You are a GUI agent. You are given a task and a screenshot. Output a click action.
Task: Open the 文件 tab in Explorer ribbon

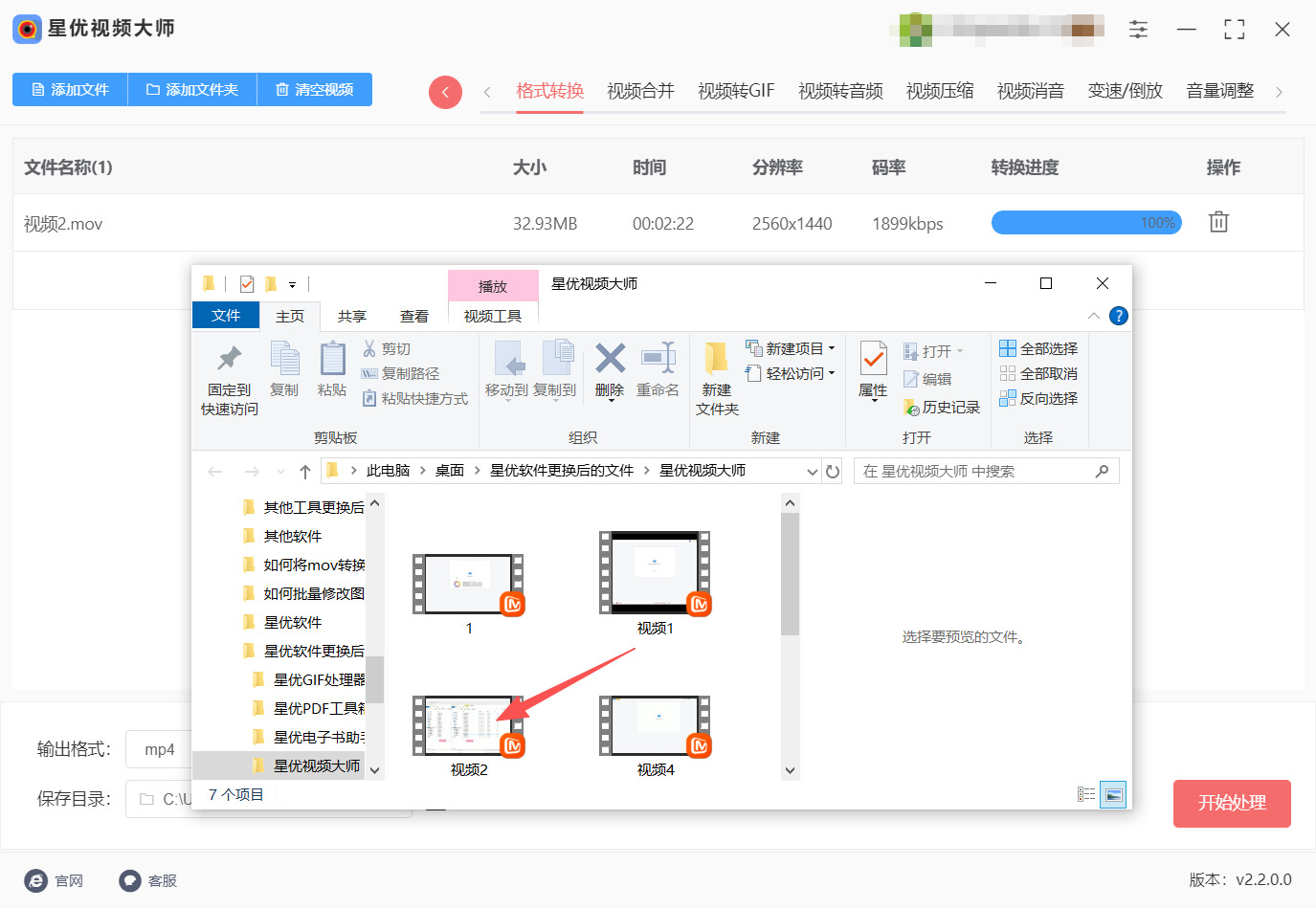pyautogui.click(x=226, y=316)
